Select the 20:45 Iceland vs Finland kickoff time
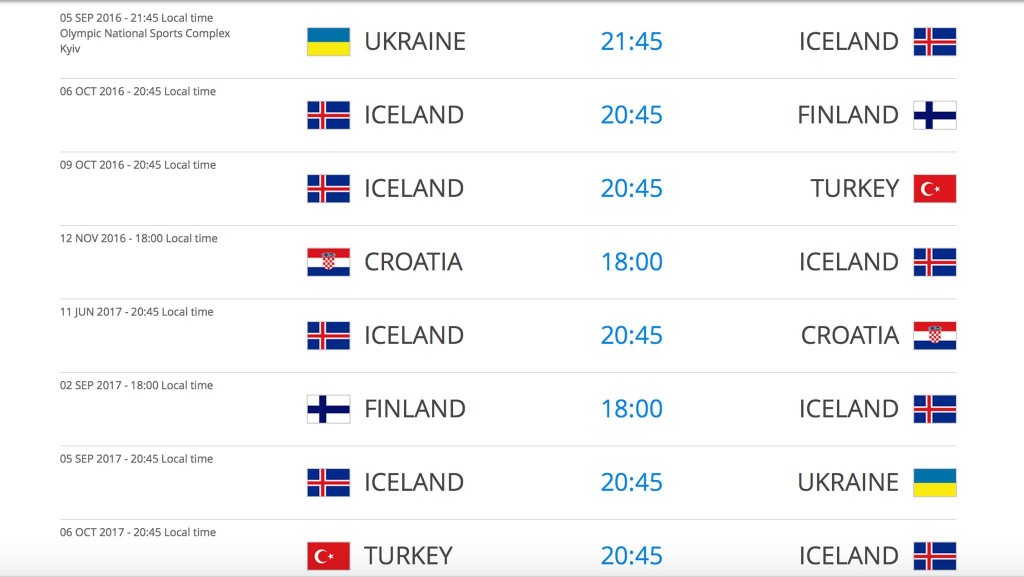Screen dimensions: 1024x577 [x=631, y=115]
